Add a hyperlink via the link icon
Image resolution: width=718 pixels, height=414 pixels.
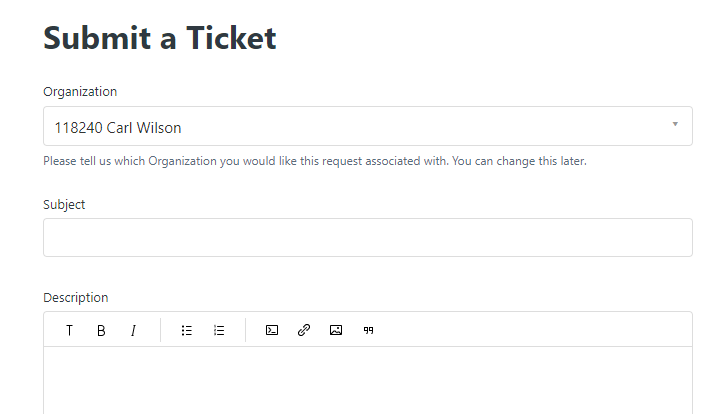304,330
